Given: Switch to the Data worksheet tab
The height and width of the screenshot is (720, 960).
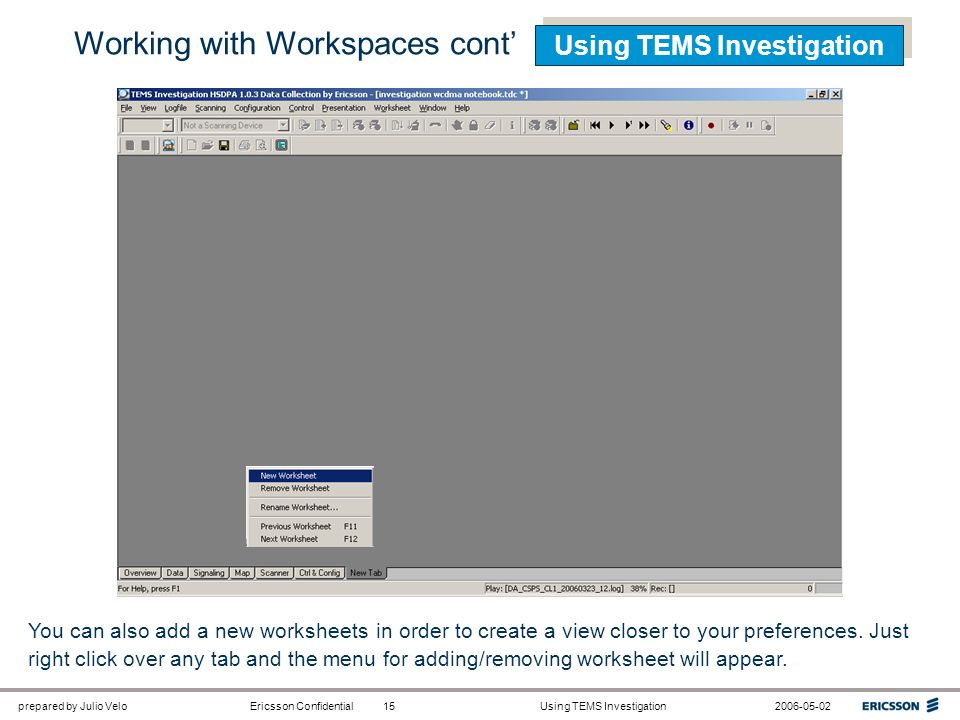Looking at the screenshot, I should (x=174, y=573).
